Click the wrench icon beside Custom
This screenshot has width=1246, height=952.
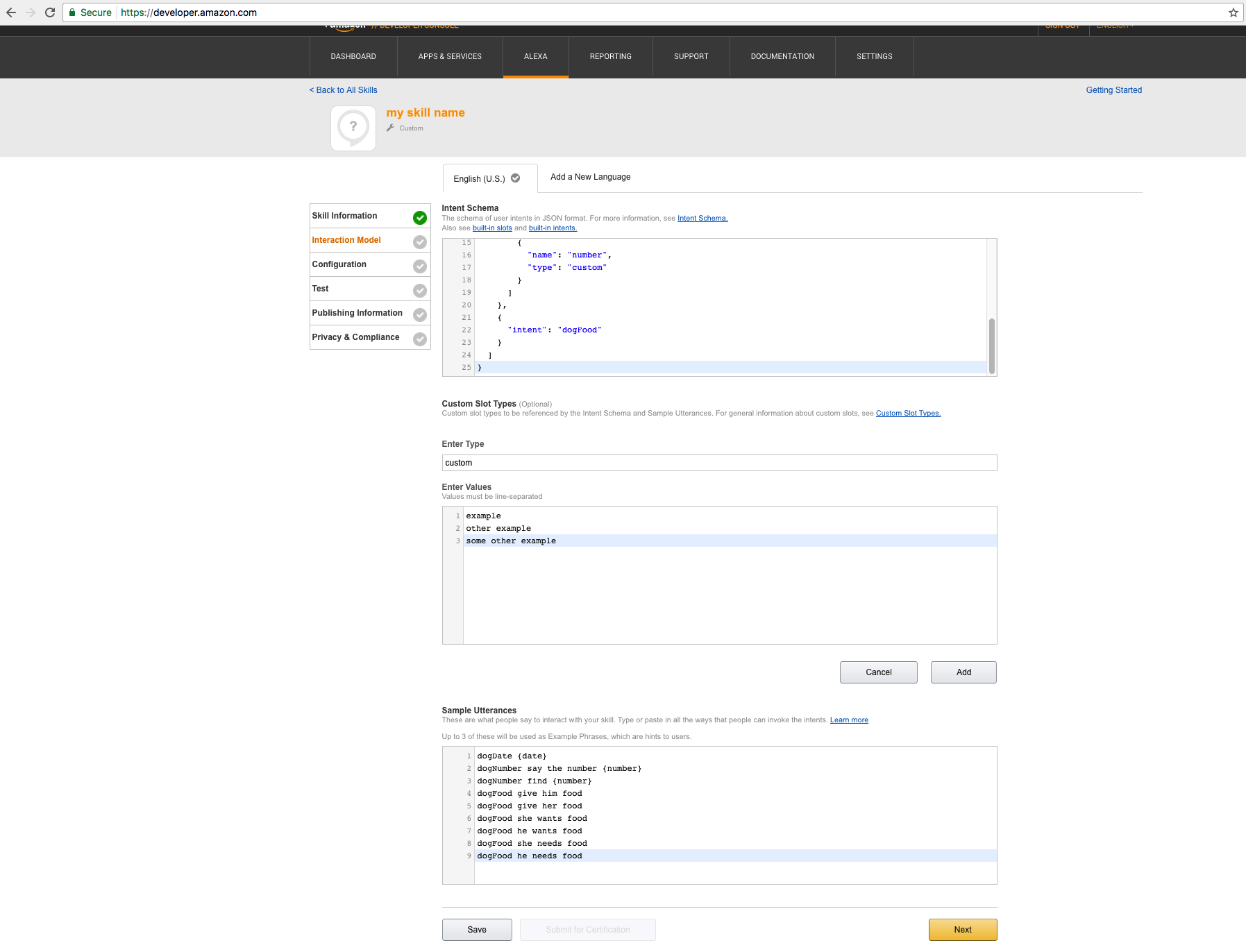pos(391,128)
